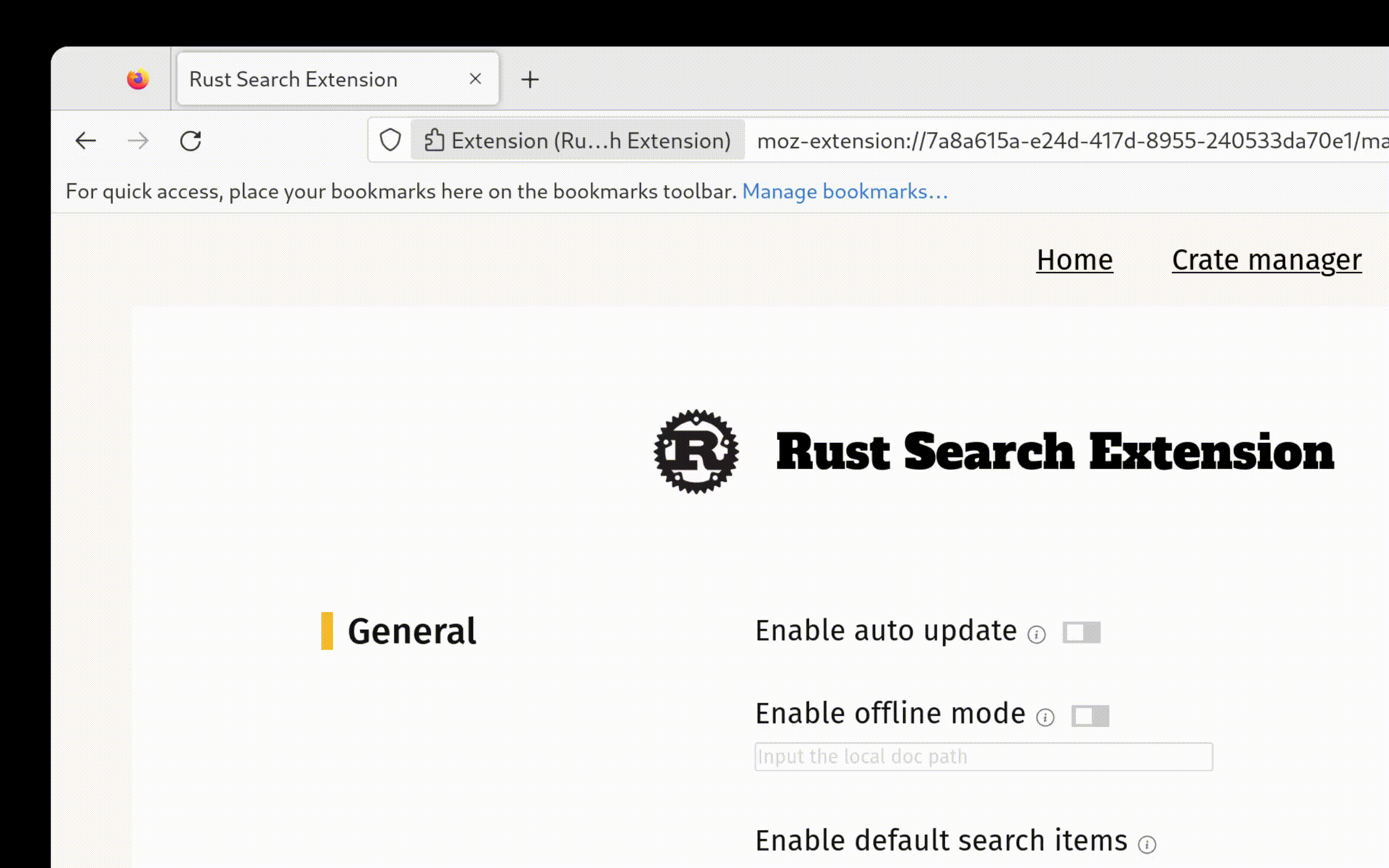1389x868 pixels.
Task: Show info for Enable default search items
Action: pyautogui.click(x=1147, y=845)
